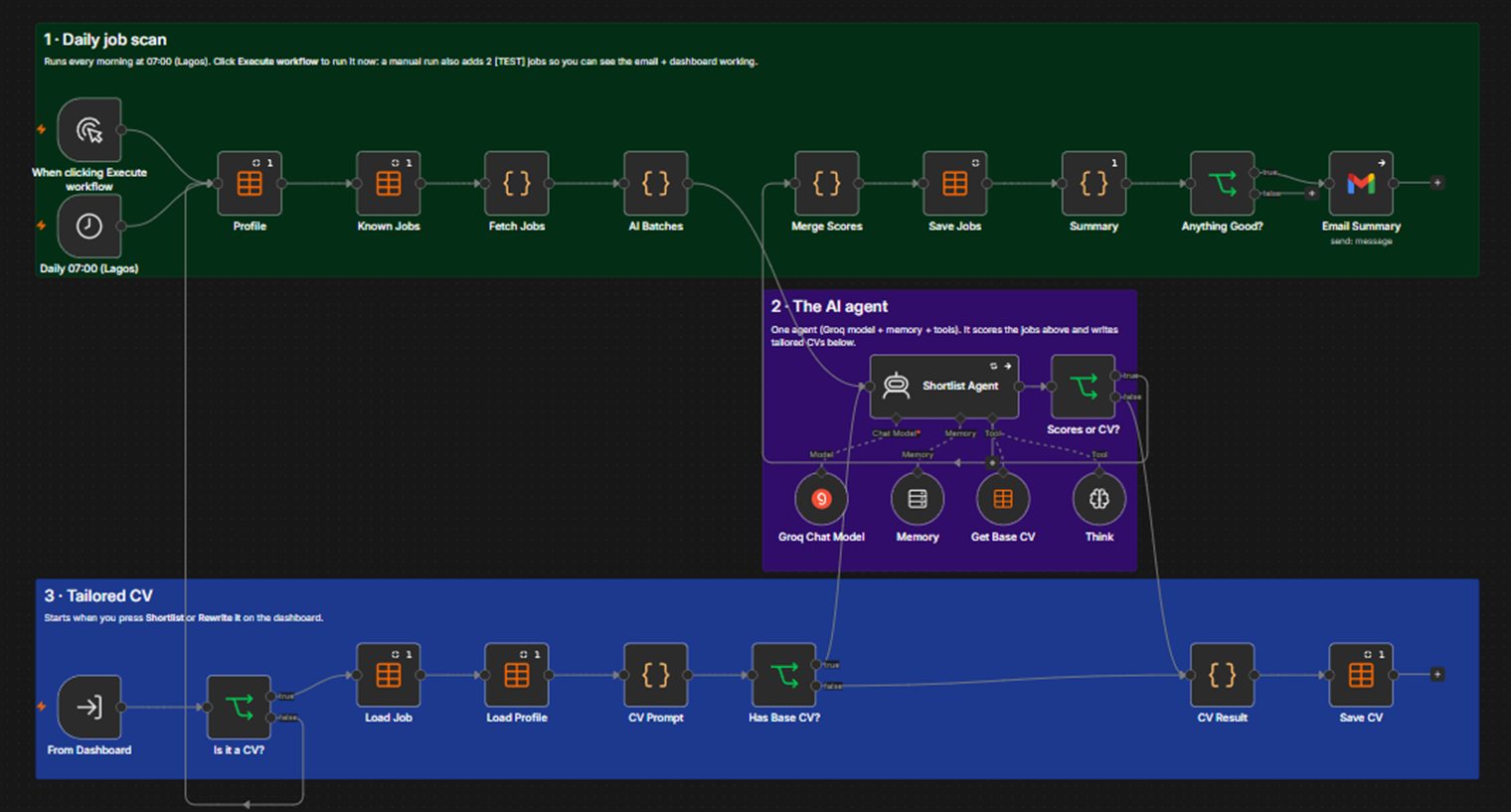This screenshot has height=812, width=1511.
Task: Add a tool to Shortlist Agent Tool connector
Action: pyautogui.click(x=992, y=463)
